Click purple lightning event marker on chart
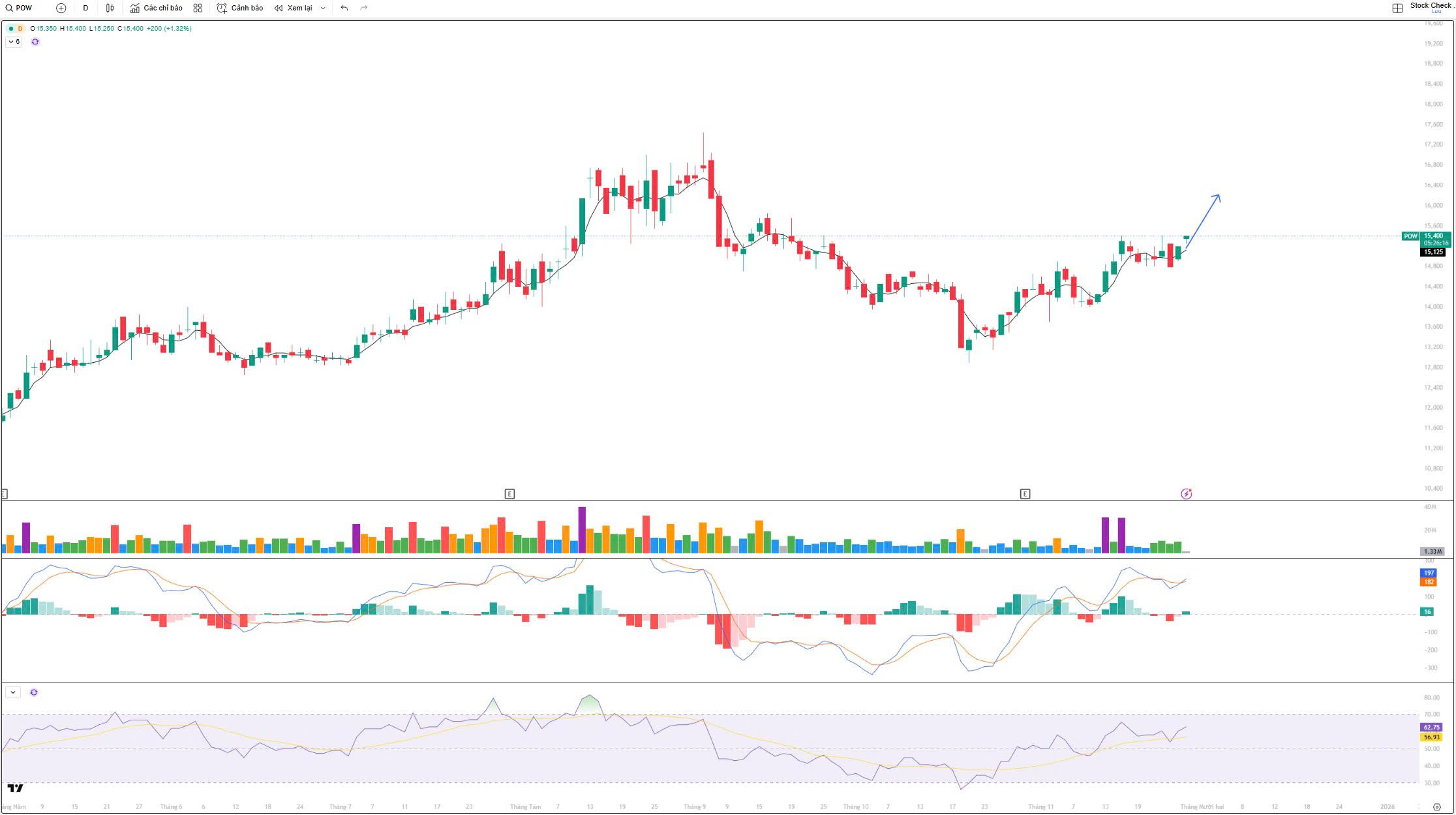This screenshot has height=815, width=1456. pyautogui.click(x=1186, y=494)
